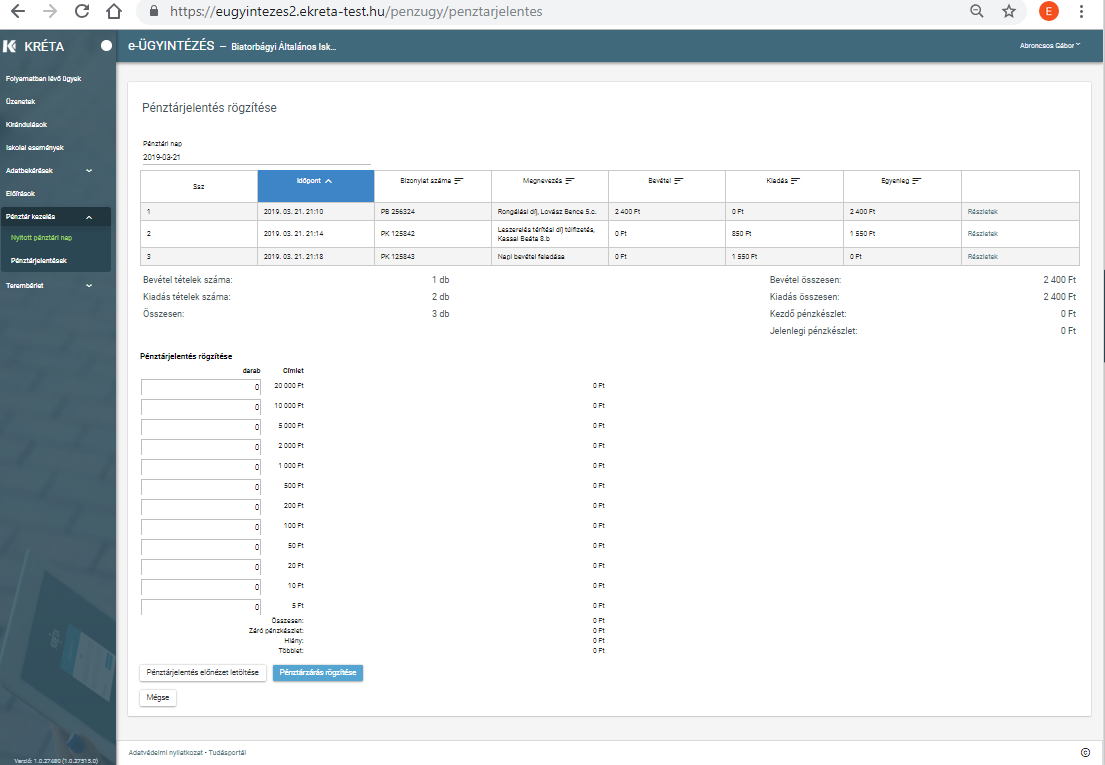Open the browser three-dot menu

tap(1082, 11)
